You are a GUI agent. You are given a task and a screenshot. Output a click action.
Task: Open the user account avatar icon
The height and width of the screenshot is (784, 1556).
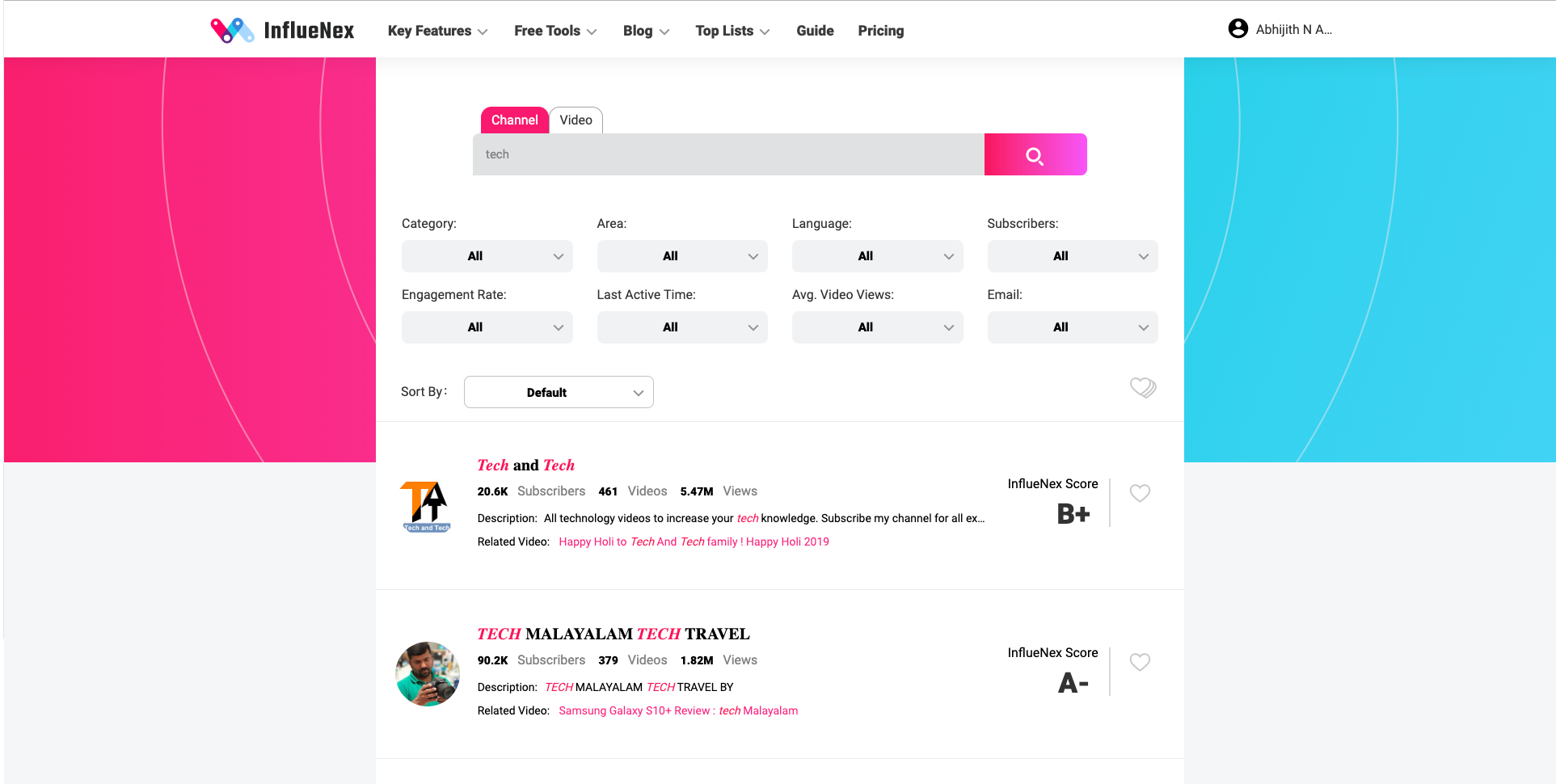click(1238, 29)
